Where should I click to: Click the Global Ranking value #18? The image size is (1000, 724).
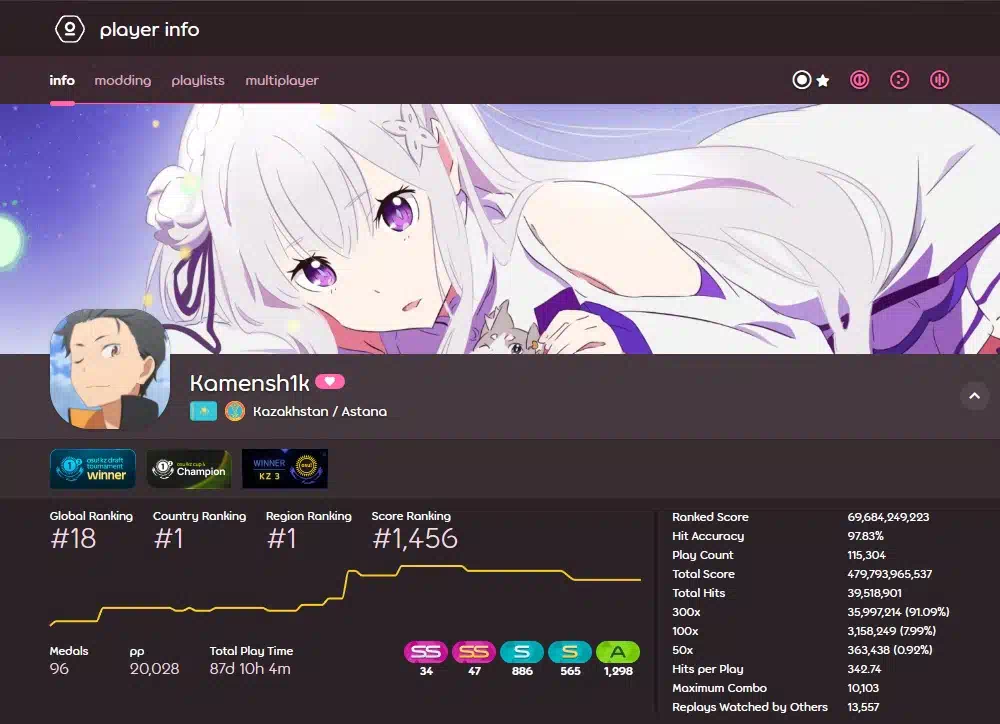73,538
